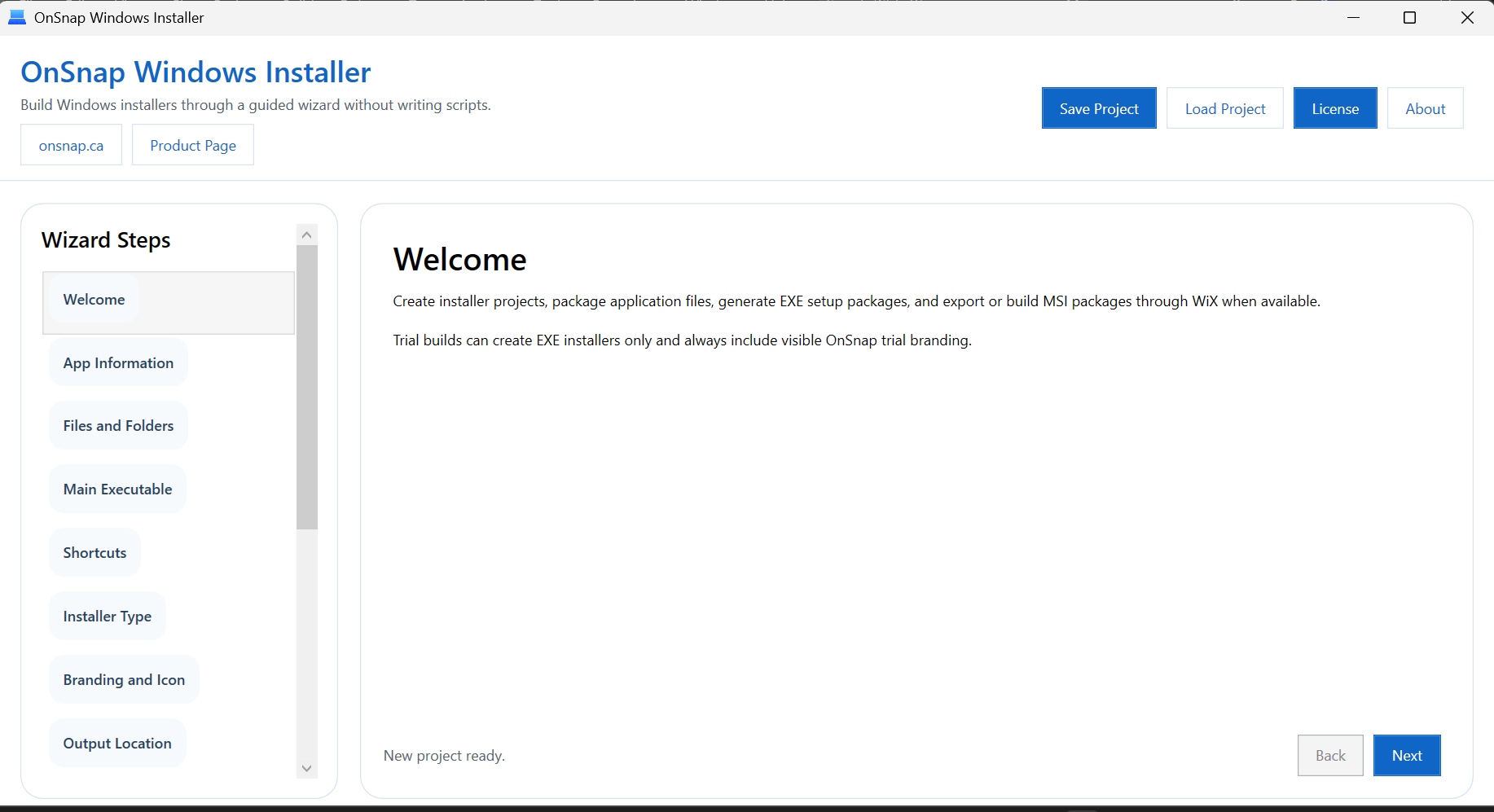Viewport: 1494px width, 812px height.
Task: Open the Main Executable step
Action: point(118,489)
